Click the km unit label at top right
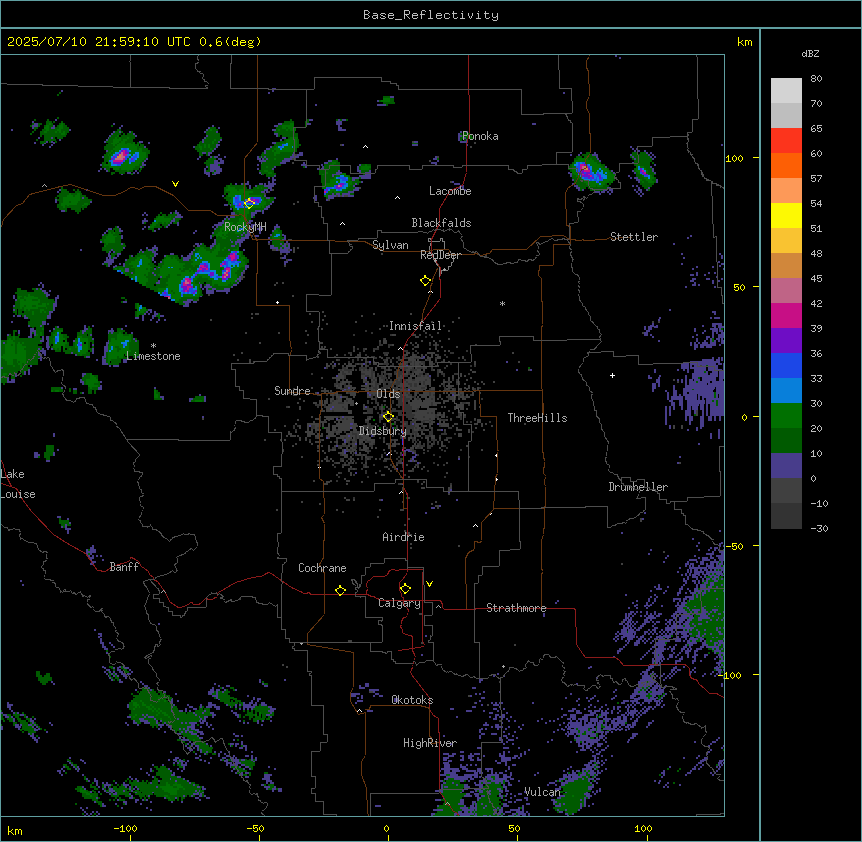Image resolution: width=862 pixels, height=842 pixels. pyautogui.click(x=744, y=42)
